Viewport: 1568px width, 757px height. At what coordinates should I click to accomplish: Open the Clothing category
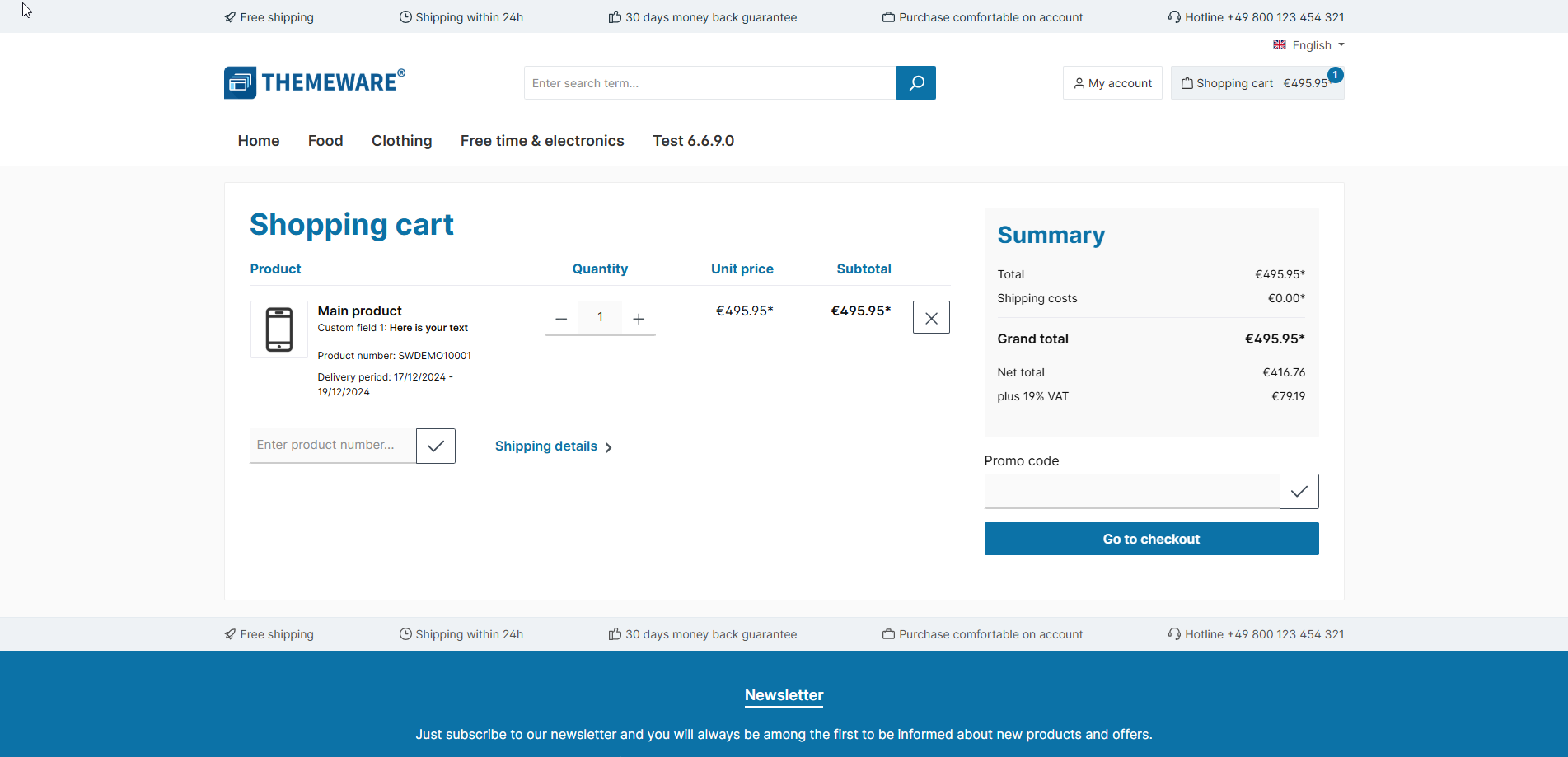click(x=401, y=141)
